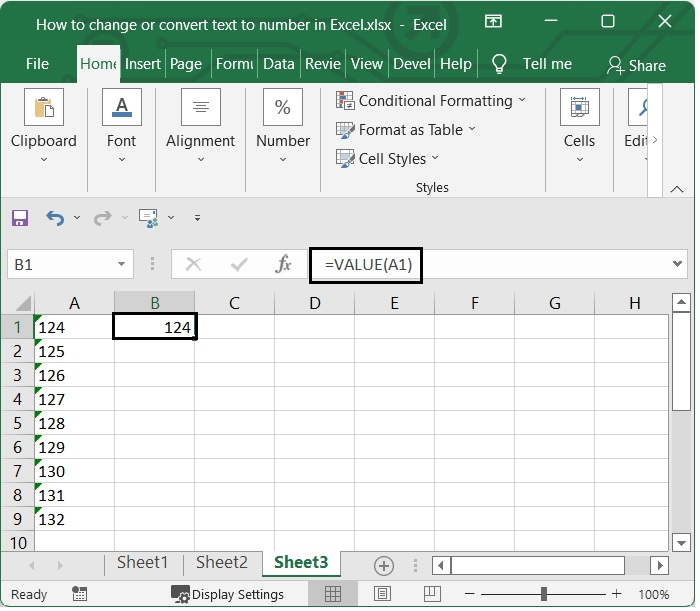
Task: Switch to the View tab
Action: pyautogui.click(x=367, y=64)
